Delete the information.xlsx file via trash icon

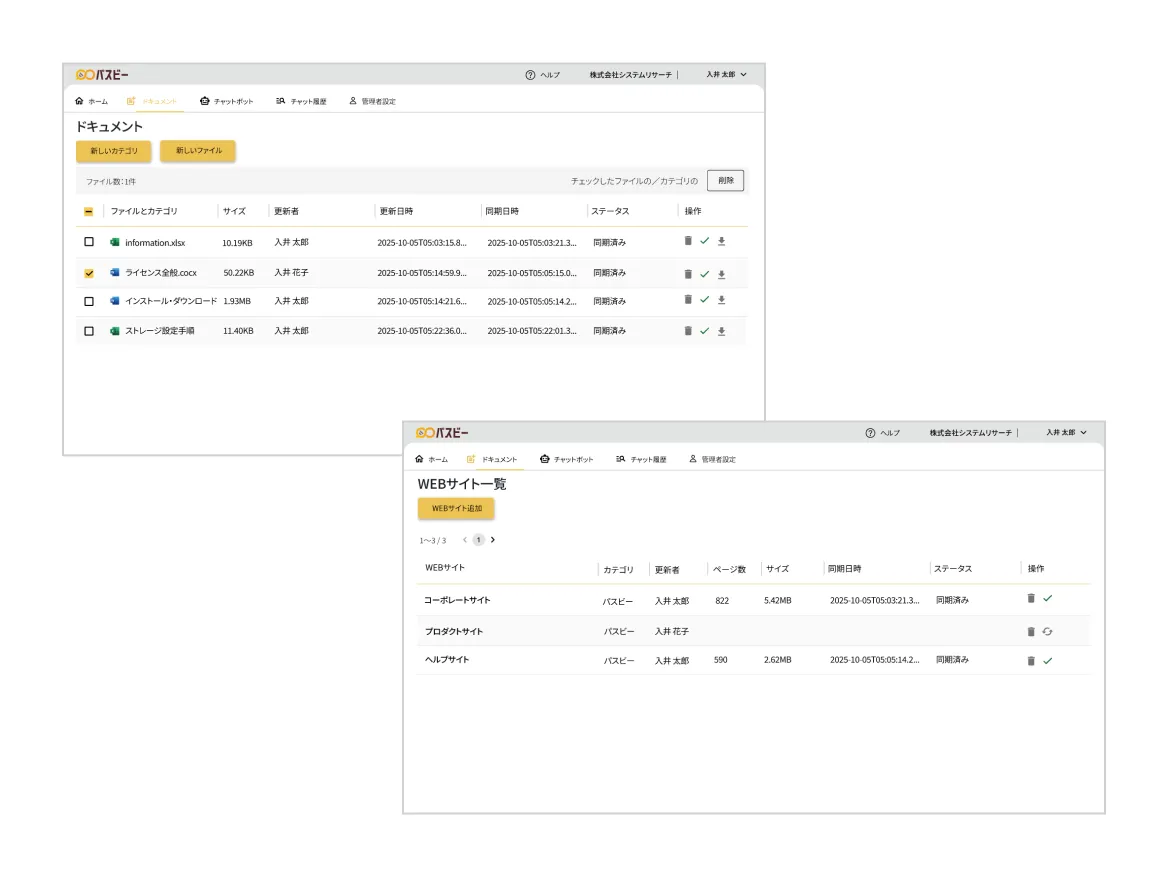[688, 241]
